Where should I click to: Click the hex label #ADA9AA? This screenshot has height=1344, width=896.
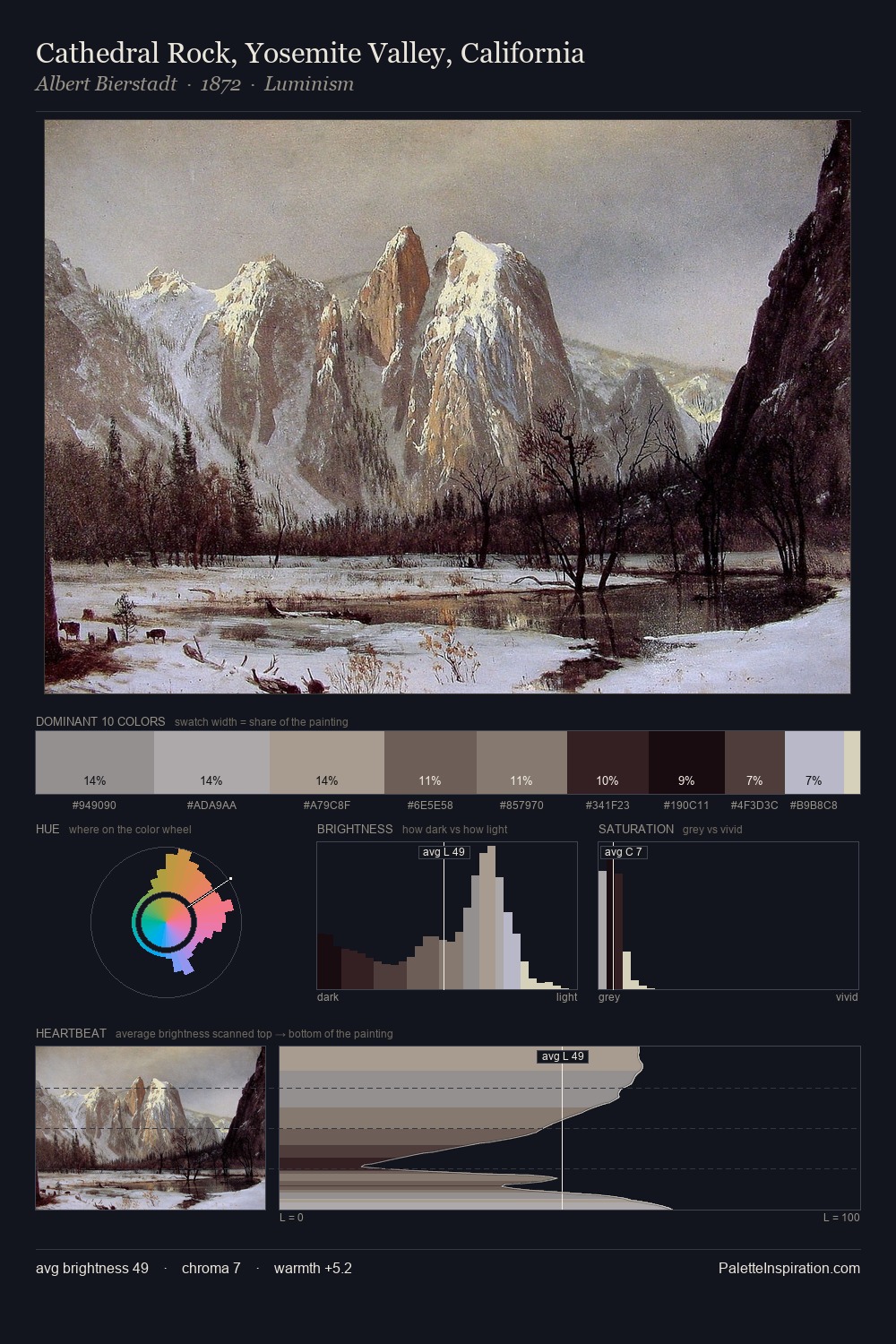pos(211,806)
